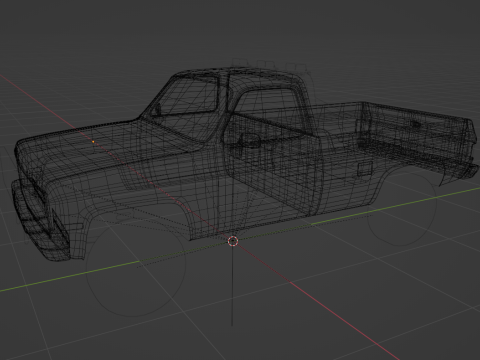Click the 3D cursor on the grid floor
Image resolution: width=480 pixels, height=360 pixels.
[x=233, y=241]
